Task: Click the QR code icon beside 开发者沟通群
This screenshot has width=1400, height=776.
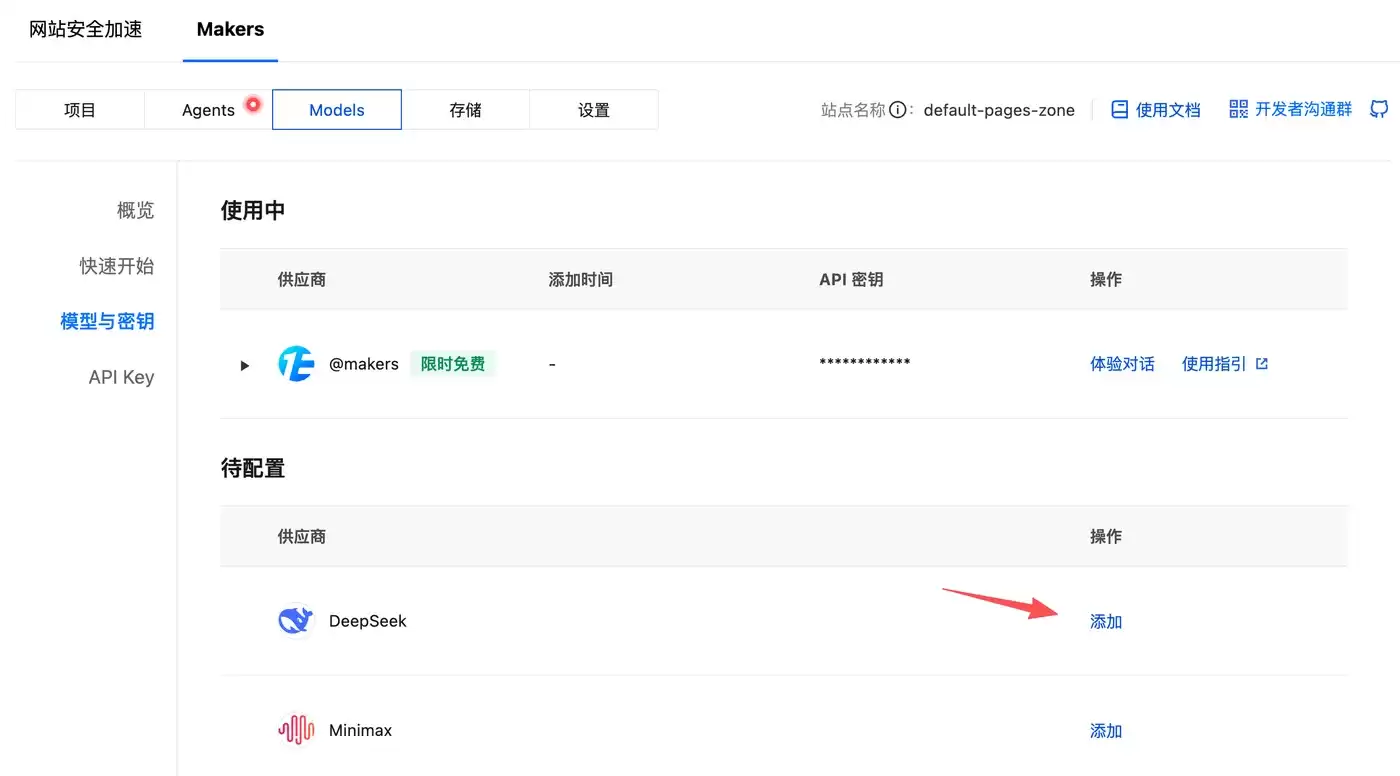Action: point(1239,109)
